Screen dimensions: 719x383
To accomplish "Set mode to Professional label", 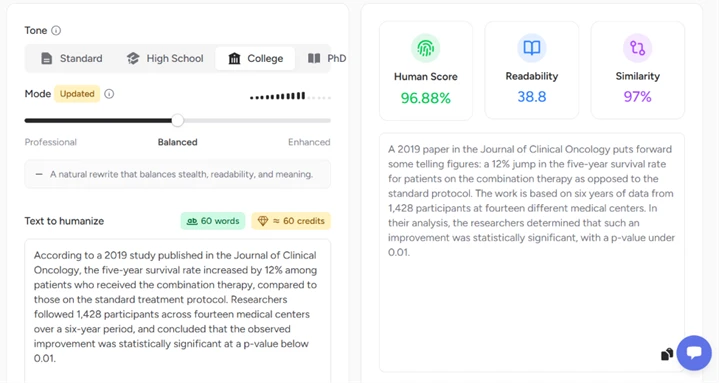I will (51, 142).
